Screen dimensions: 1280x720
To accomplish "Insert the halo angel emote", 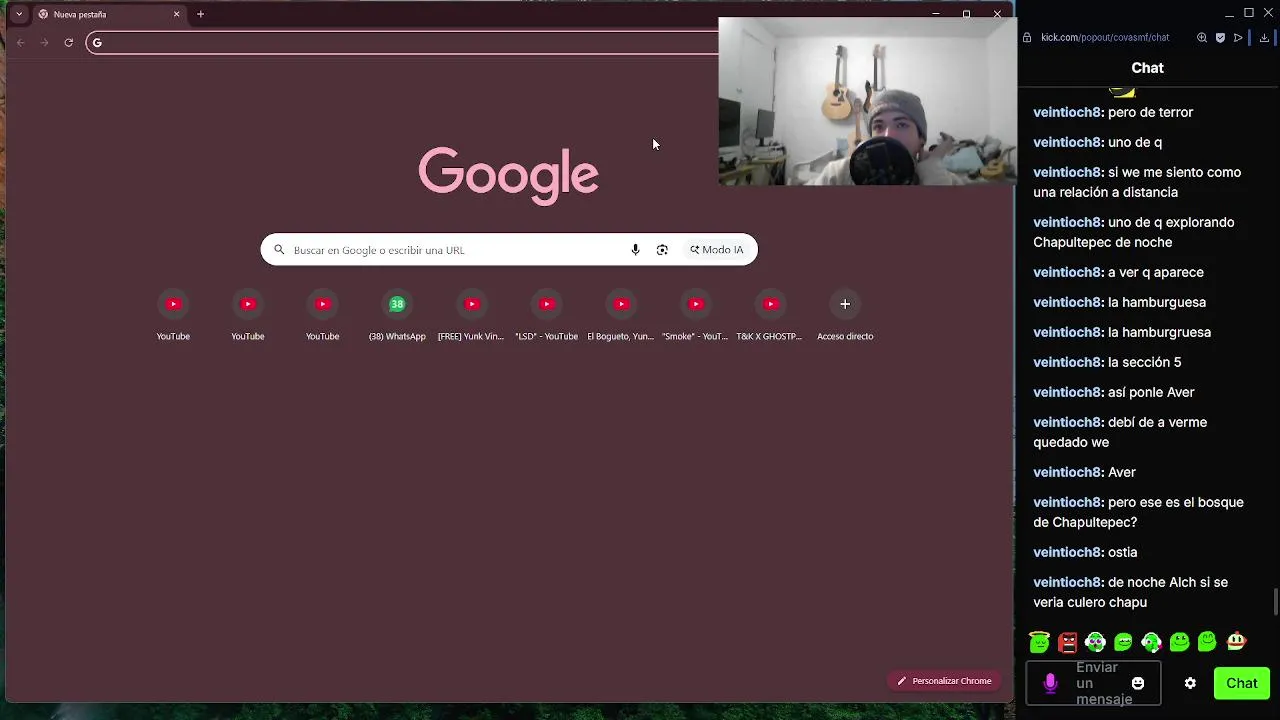I will [x=1040, y=642].
